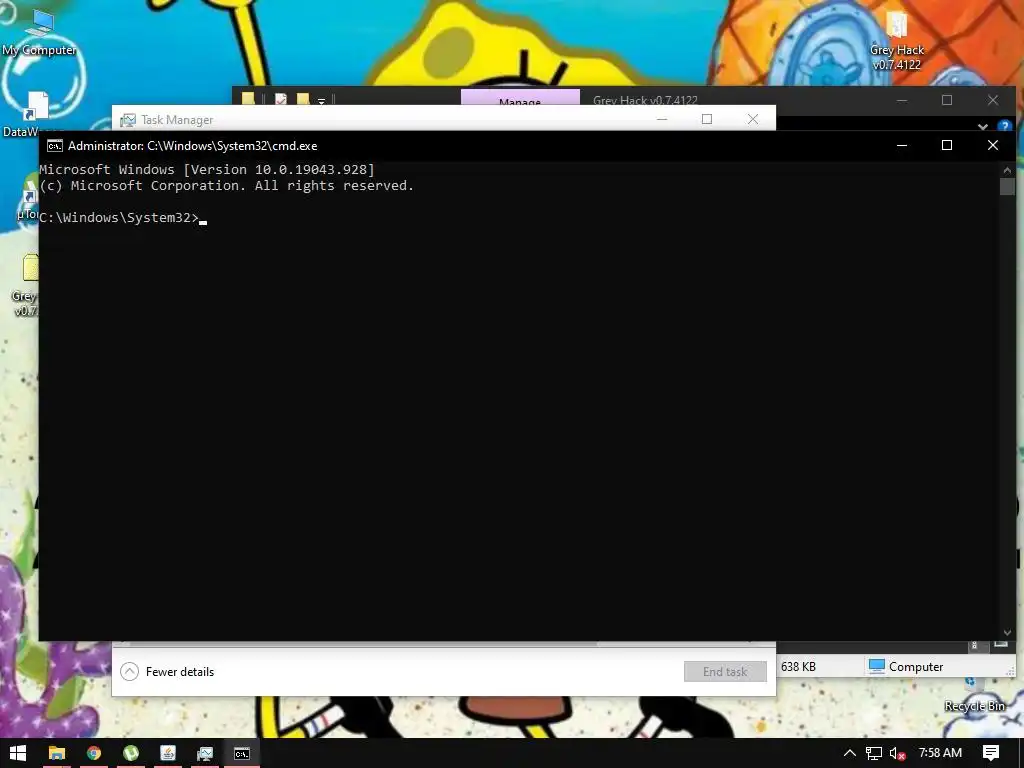
Task: Minimize the Grey Hack Explorer window
Action: tap(902, 100)
